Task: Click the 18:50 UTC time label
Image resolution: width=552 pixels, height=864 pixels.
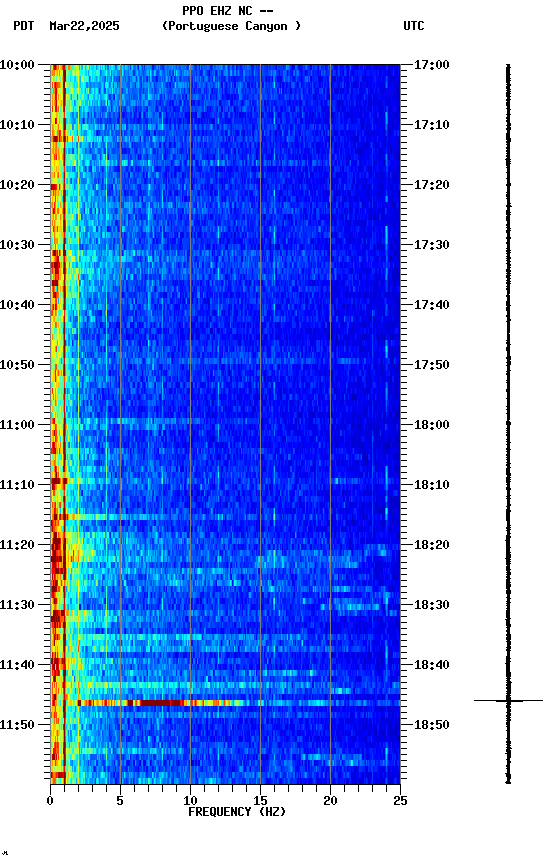Action: pyautogui.click(x=432, y=726)
